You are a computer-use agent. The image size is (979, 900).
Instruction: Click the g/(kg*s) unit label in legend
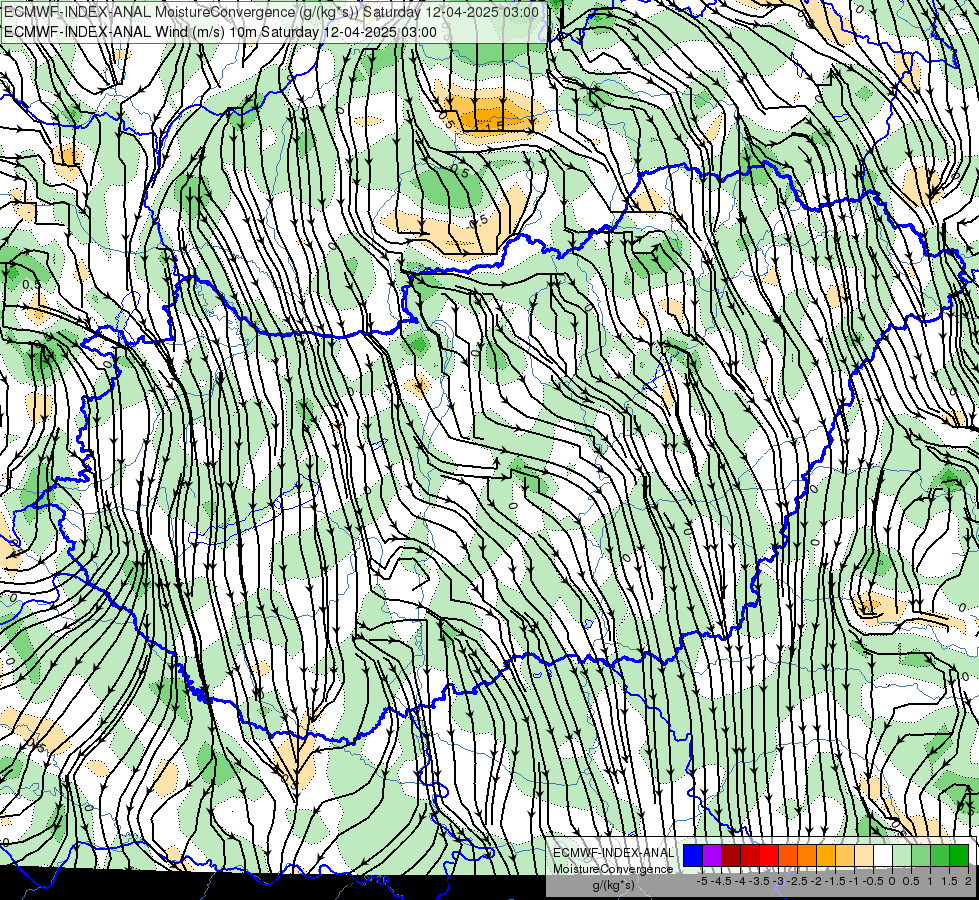(613, 886)
